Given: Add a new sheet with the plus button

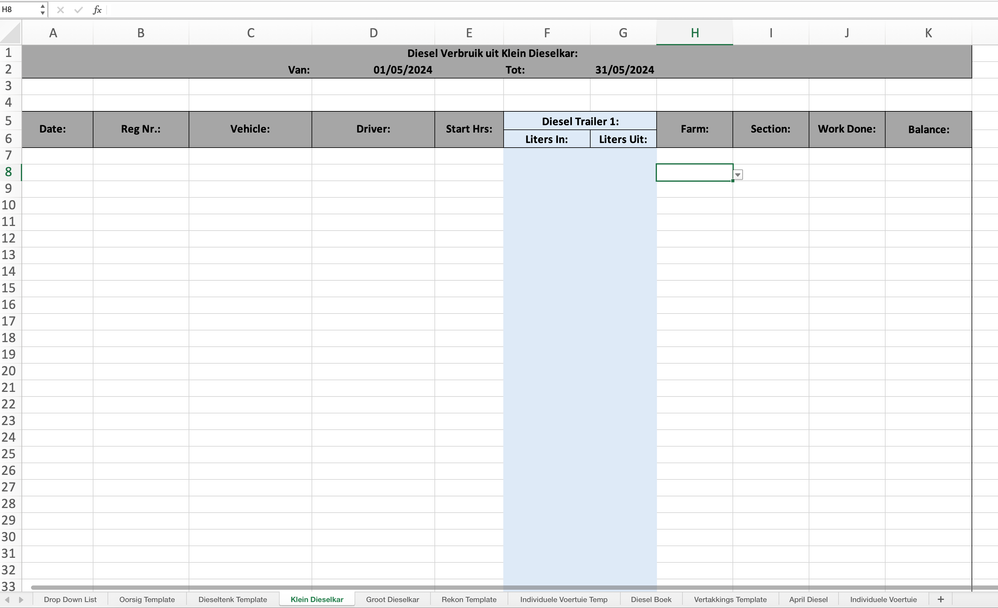Looking at the screenshot, I should point(941,599).
